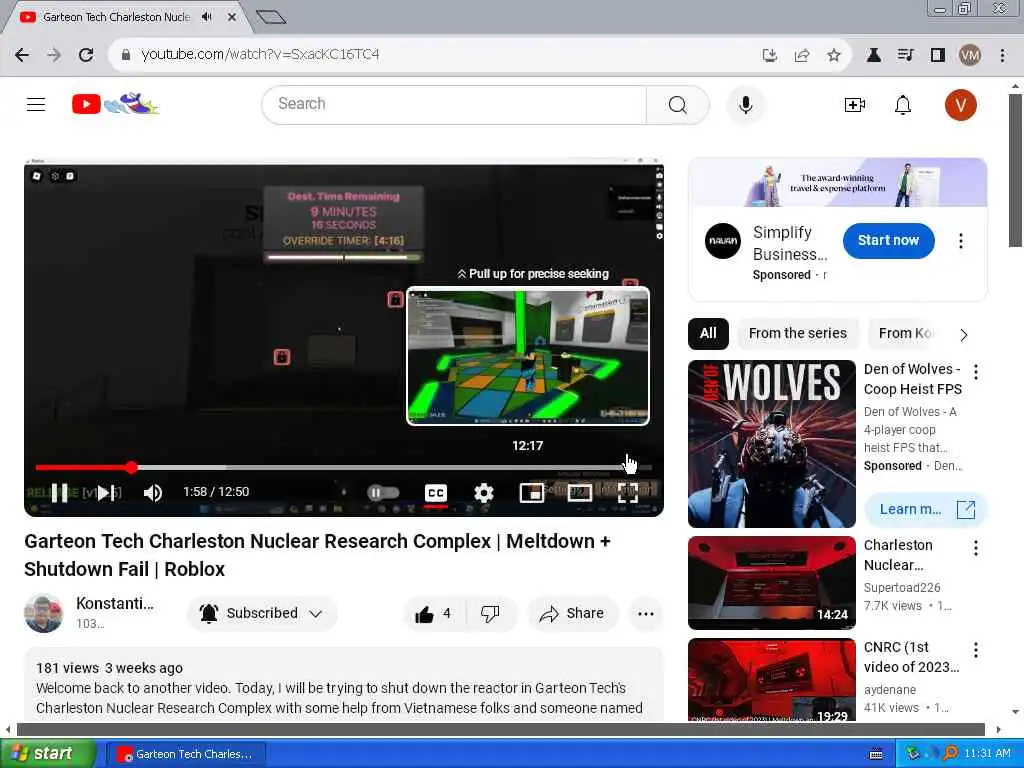Seek to 12:17 on the progress bar

[x=626, y=467]
